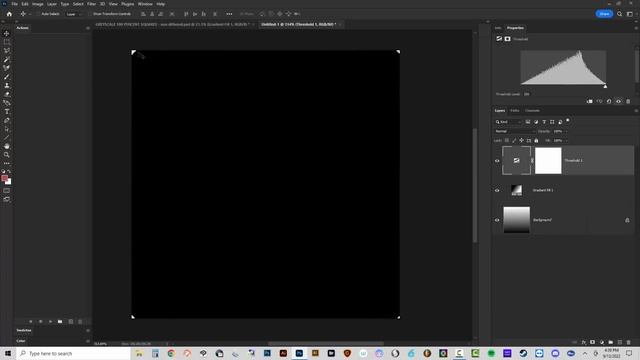Viewport: 640px width, 360px height.
Task: Play the selected action in Actions panel
Action: click(50, 322)
